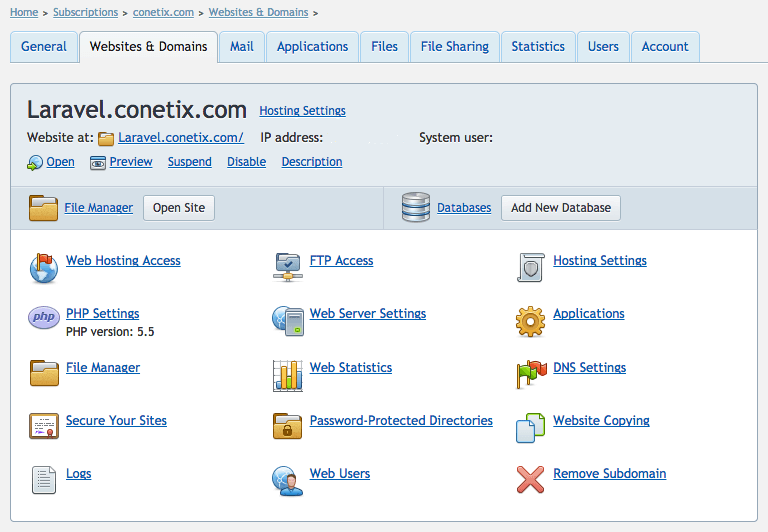This screenshot has height=532, width=768.
Task: Click the 'System user:' label
Action: click(456, 138)
